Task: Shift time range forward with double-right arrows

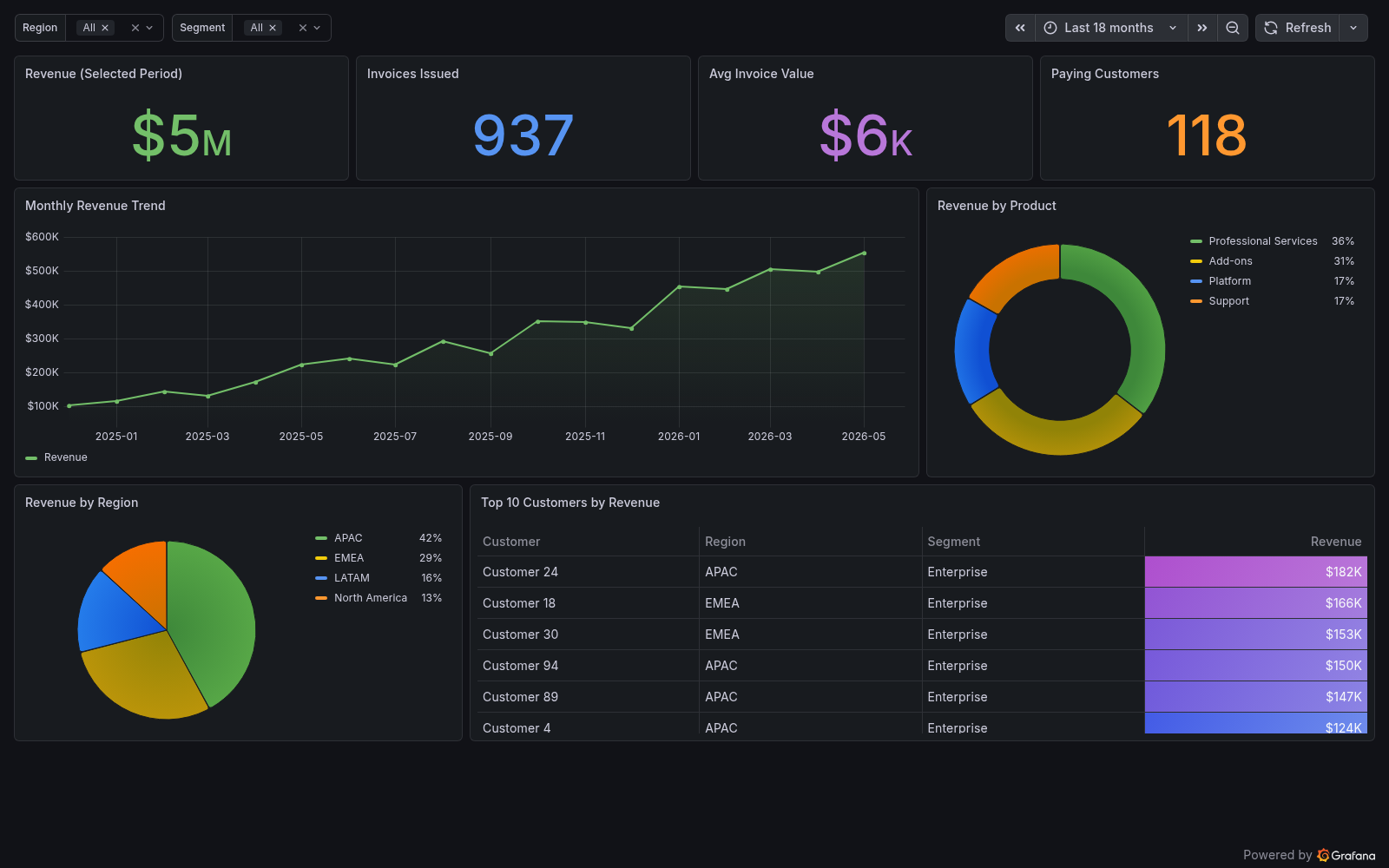Action: coord(1202,28)
